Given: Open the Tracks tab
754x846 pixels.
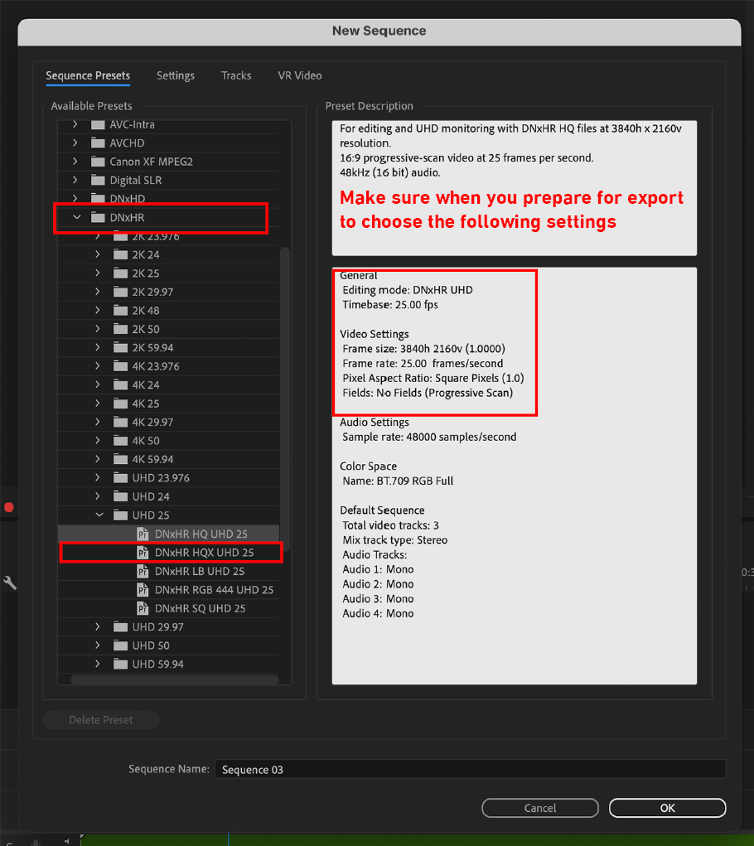Looking at the screenshot, I should click(236, 76).
